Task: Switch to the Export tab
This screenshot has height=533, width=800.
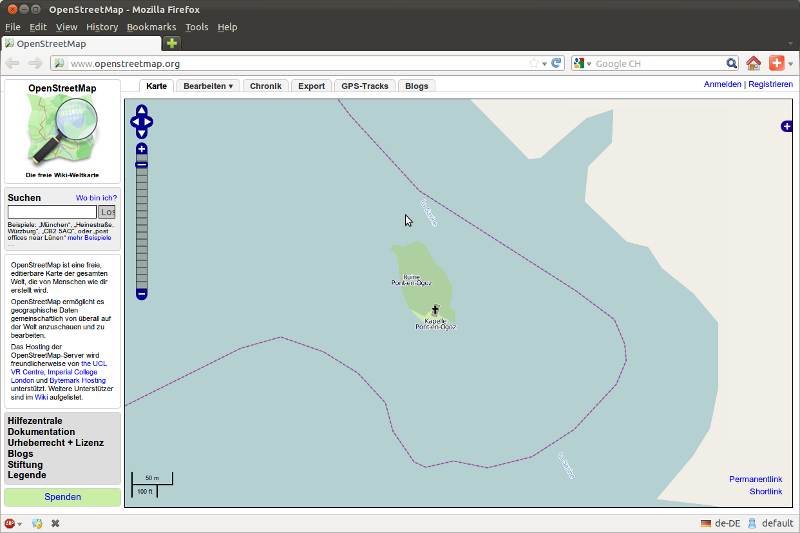Action: pos(311,86)
